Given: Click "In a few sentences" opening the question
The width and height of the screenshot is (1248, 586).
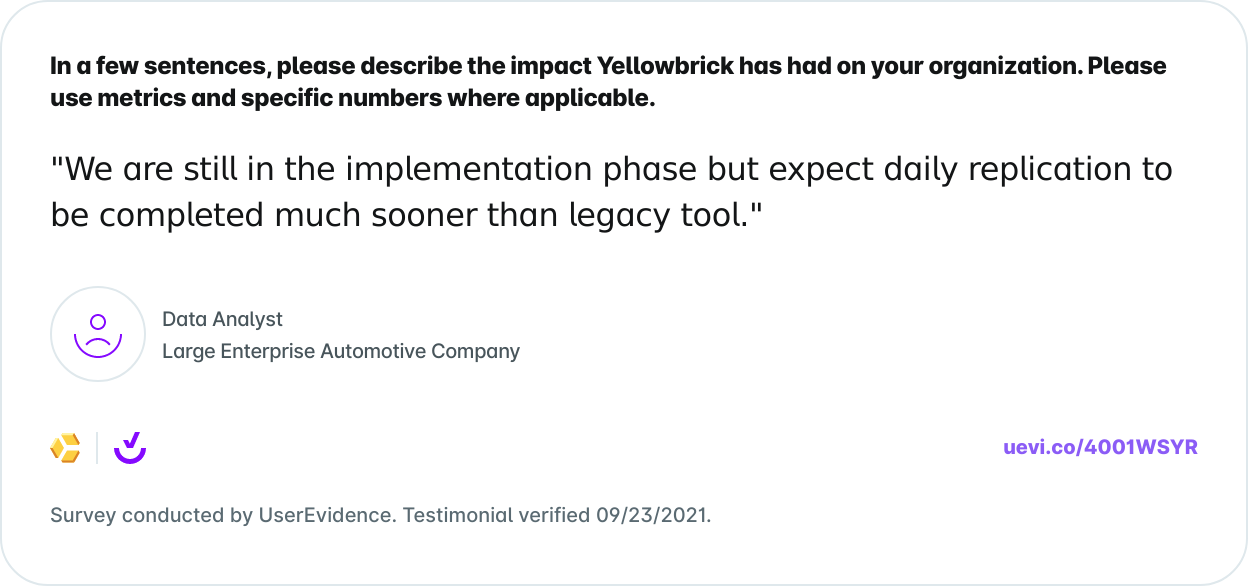Looking at the screenshot, I should point(160,67).
